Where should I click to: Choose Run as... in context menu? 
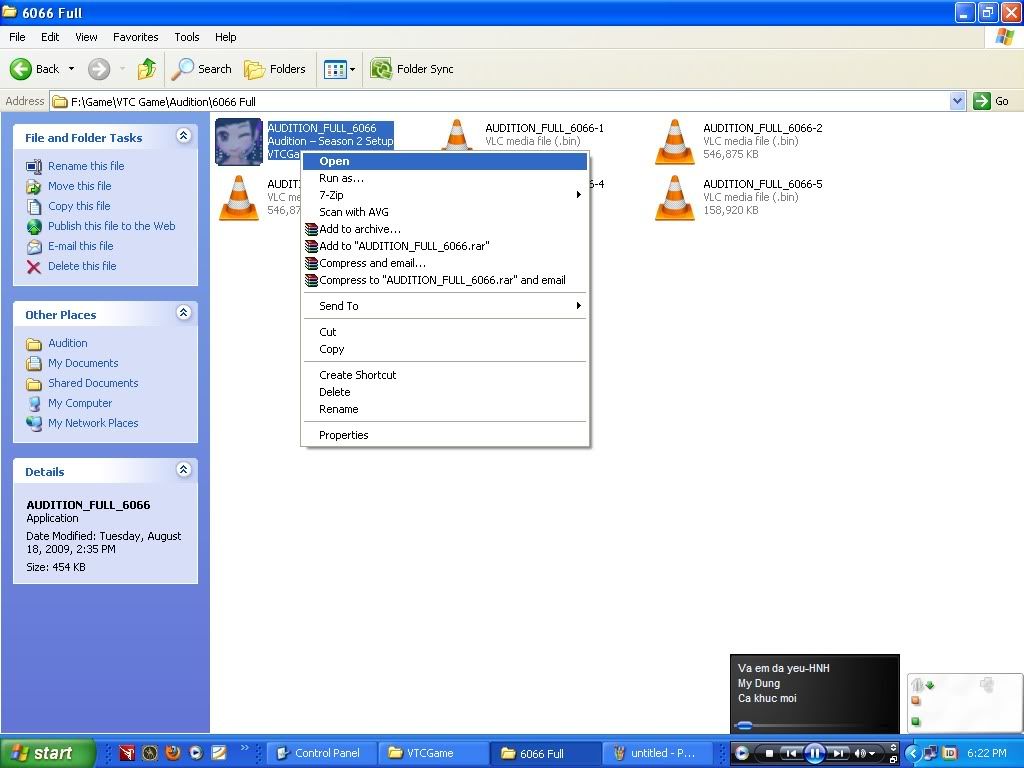(445, 178)
